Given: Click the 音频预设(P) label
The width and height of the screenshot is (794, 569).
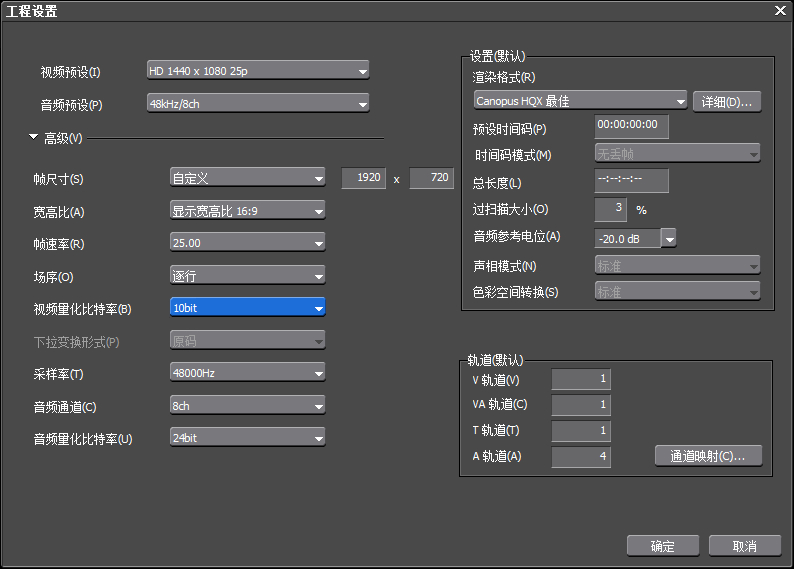Looking at the screenshot, I should click(71, 105).
